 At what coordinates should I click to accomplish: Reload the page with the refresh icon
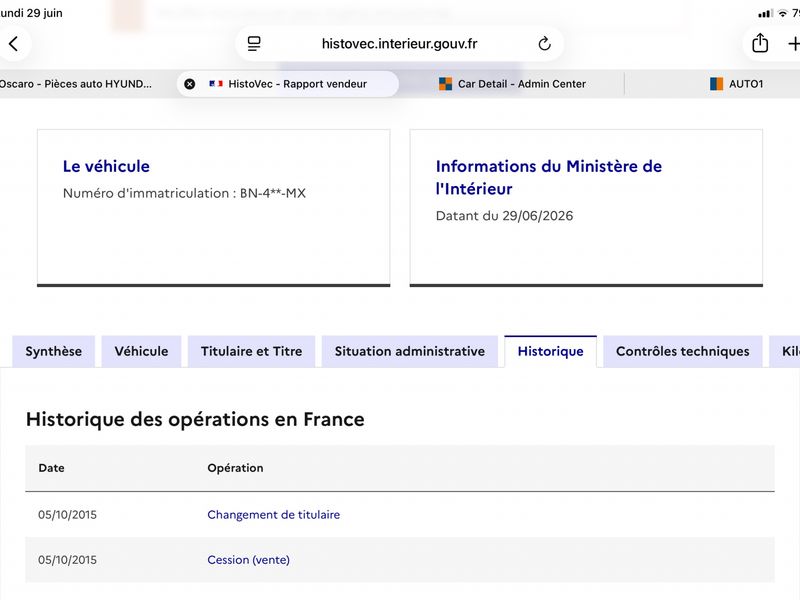[x=544, y=44]
